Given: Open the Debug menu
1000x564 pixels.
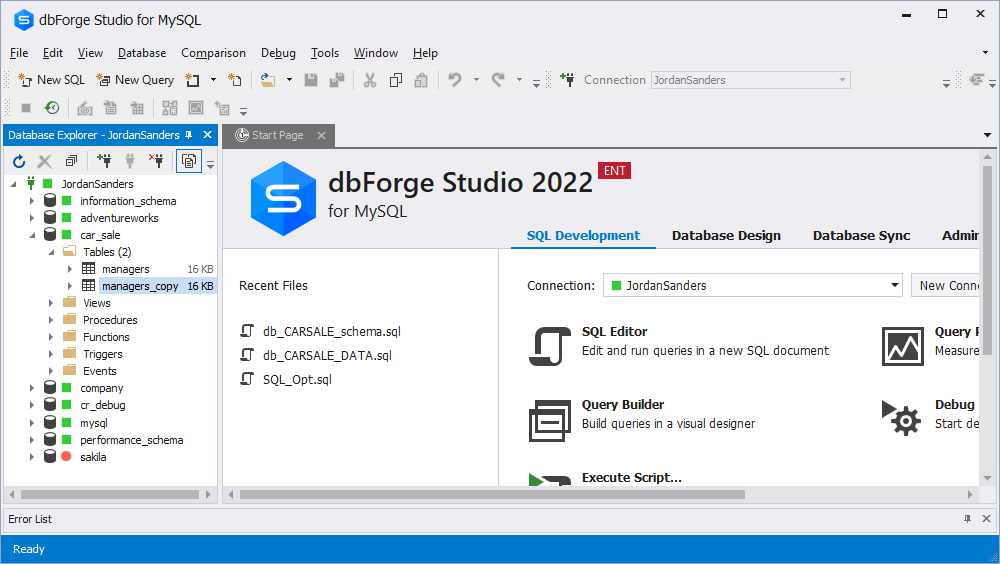Looking at the screenshot, I should pos(278,53).
